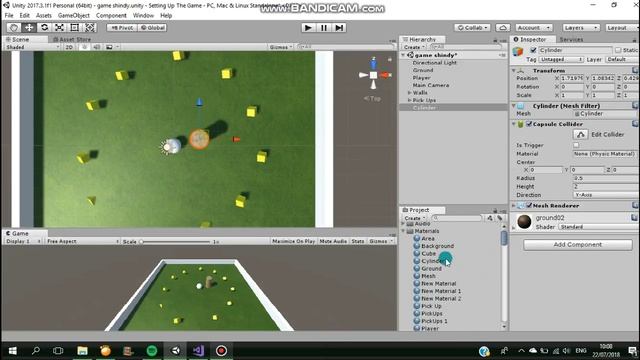Click the Game view Scale slider

tap(176, 242)
